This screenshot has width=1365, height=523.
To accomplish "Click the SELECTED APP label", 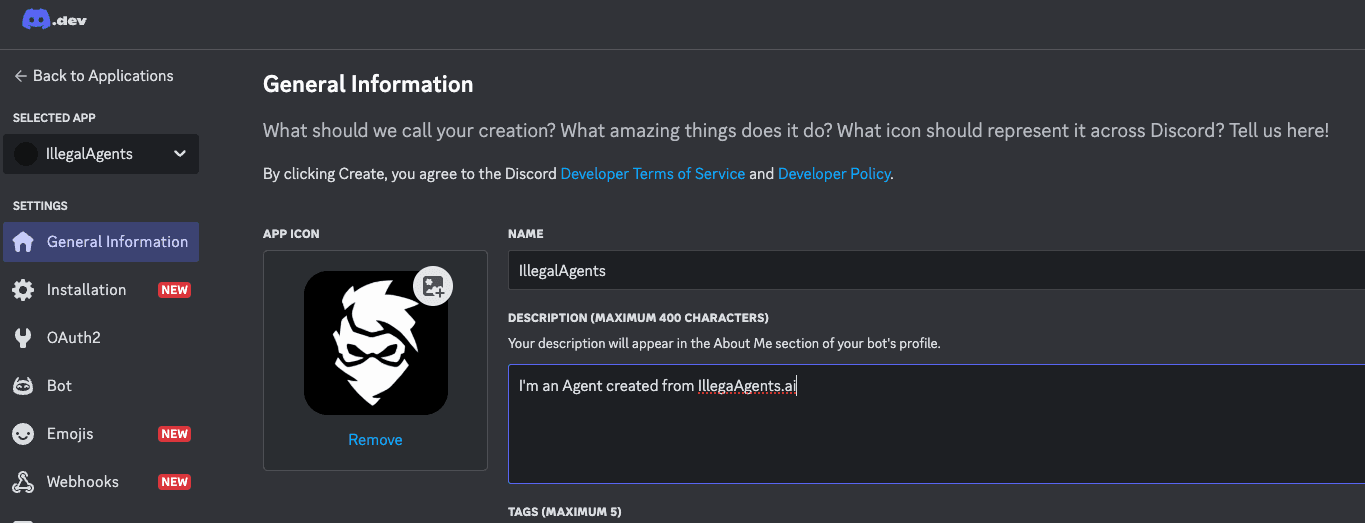I will point(54,118).
